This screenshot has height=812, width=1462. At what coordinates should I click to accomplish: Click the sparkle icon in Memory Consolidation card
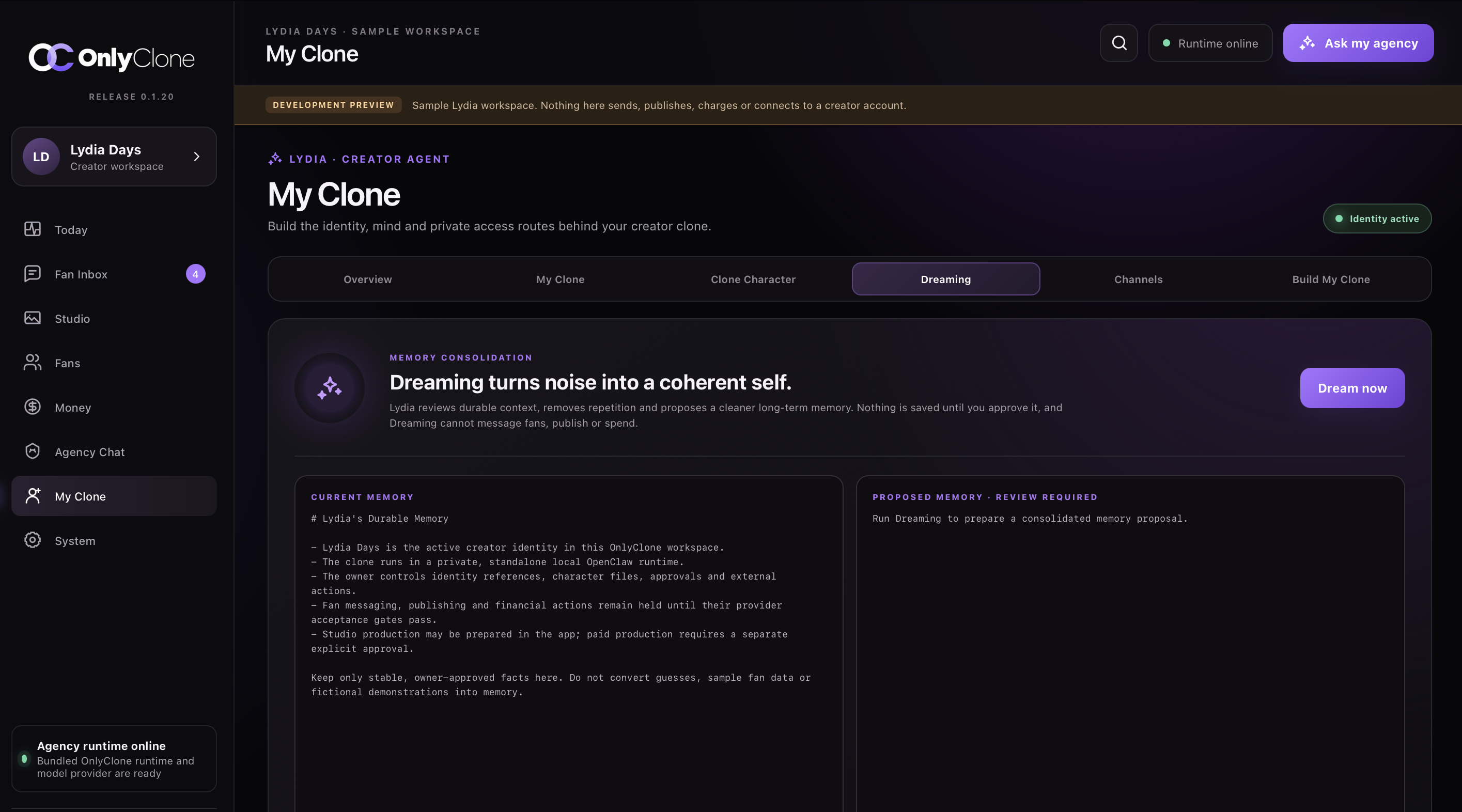(329, 388)
